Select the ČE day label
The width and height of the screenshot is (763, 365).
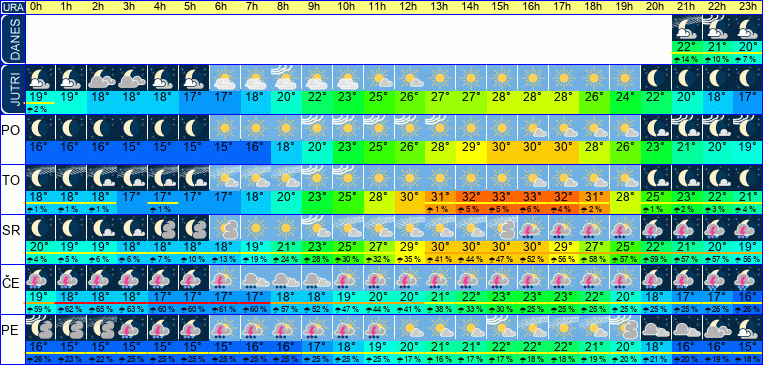click(x=10, y=280)
